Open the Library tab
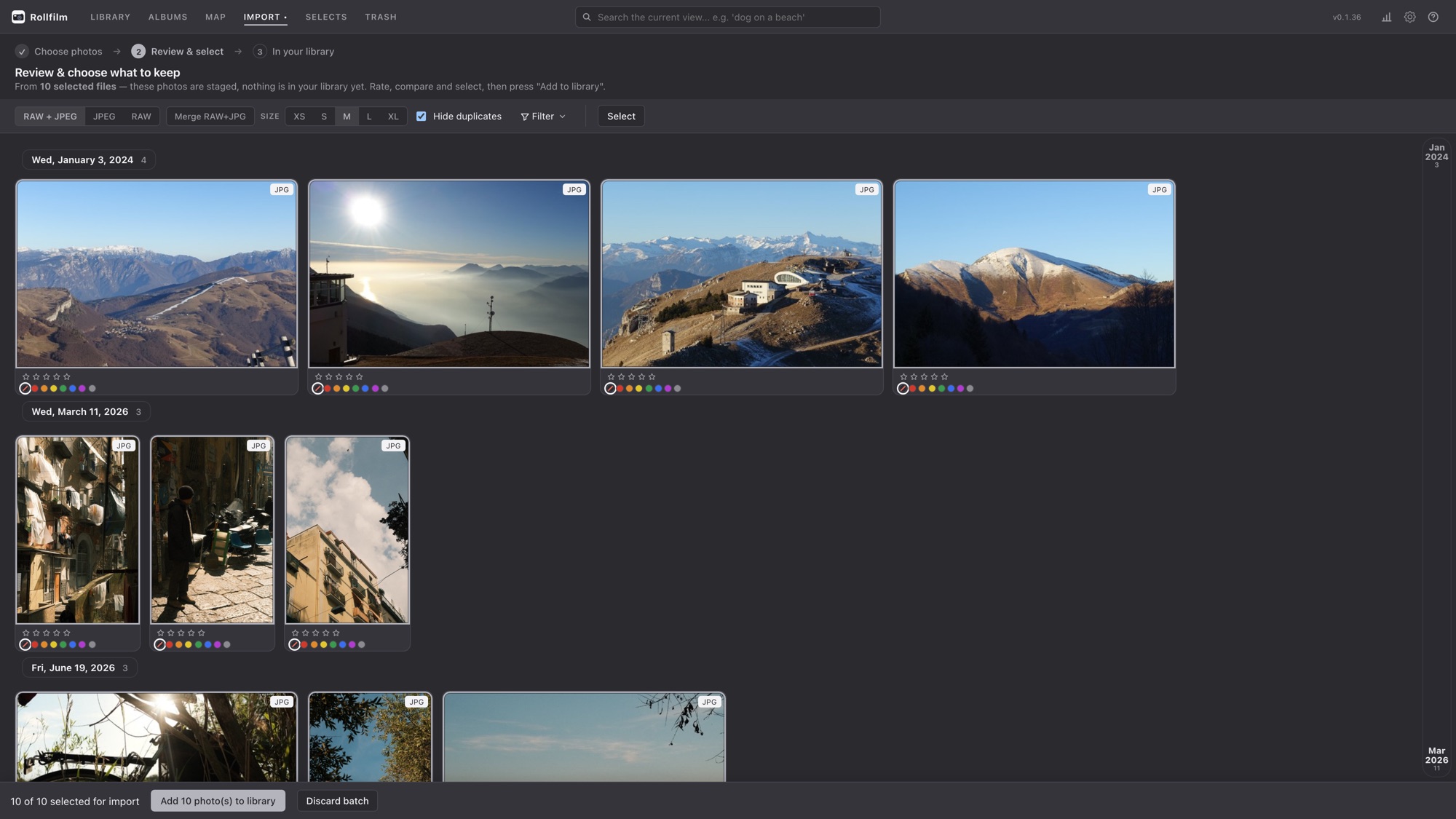This screenshot has width=1456, height=819. pos(111,17)
